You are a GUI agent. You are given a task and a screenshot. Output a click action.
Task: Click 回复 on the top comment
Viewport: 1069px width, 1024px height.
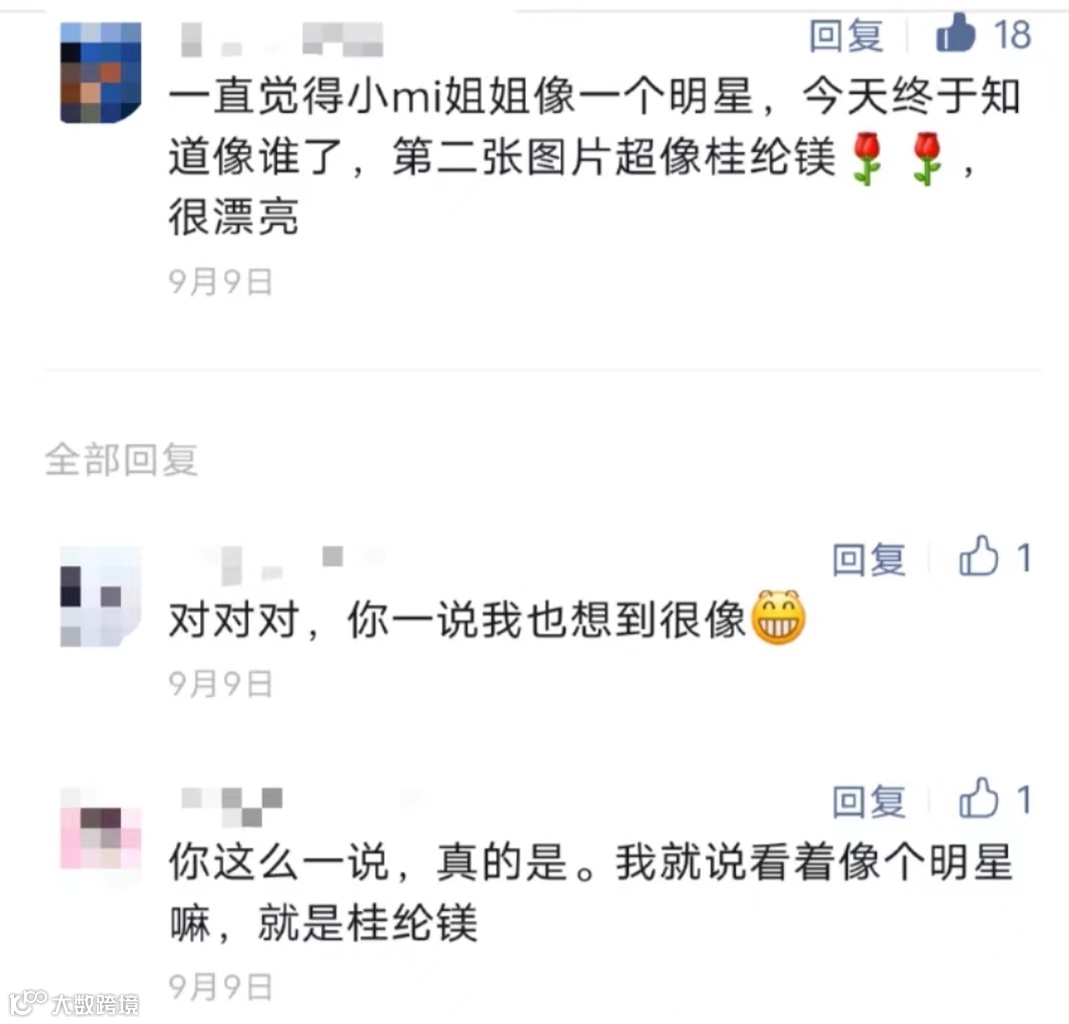pyautogui.click(x=846, y=35)
